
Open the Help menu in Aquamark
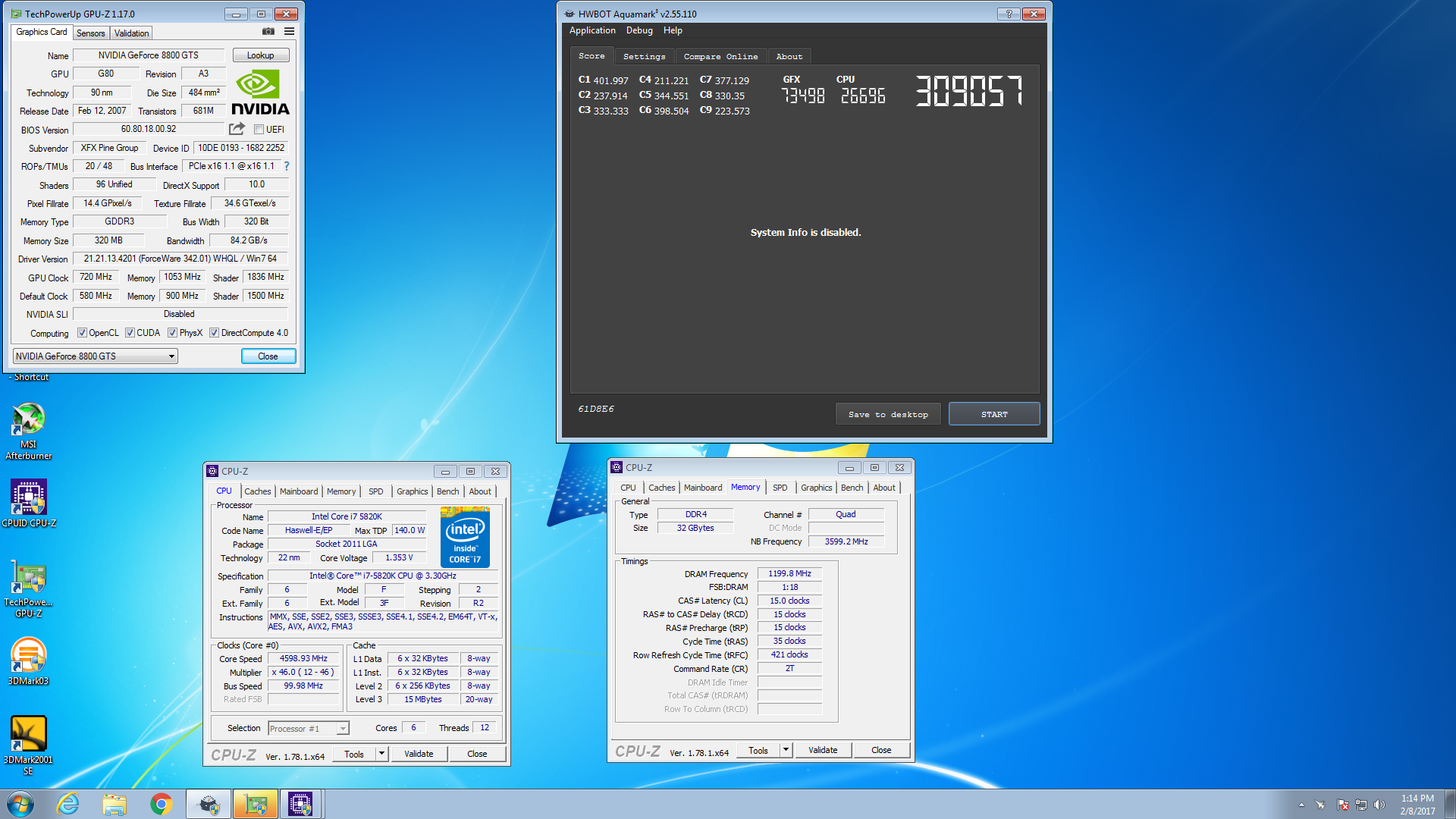pos(673,30)
